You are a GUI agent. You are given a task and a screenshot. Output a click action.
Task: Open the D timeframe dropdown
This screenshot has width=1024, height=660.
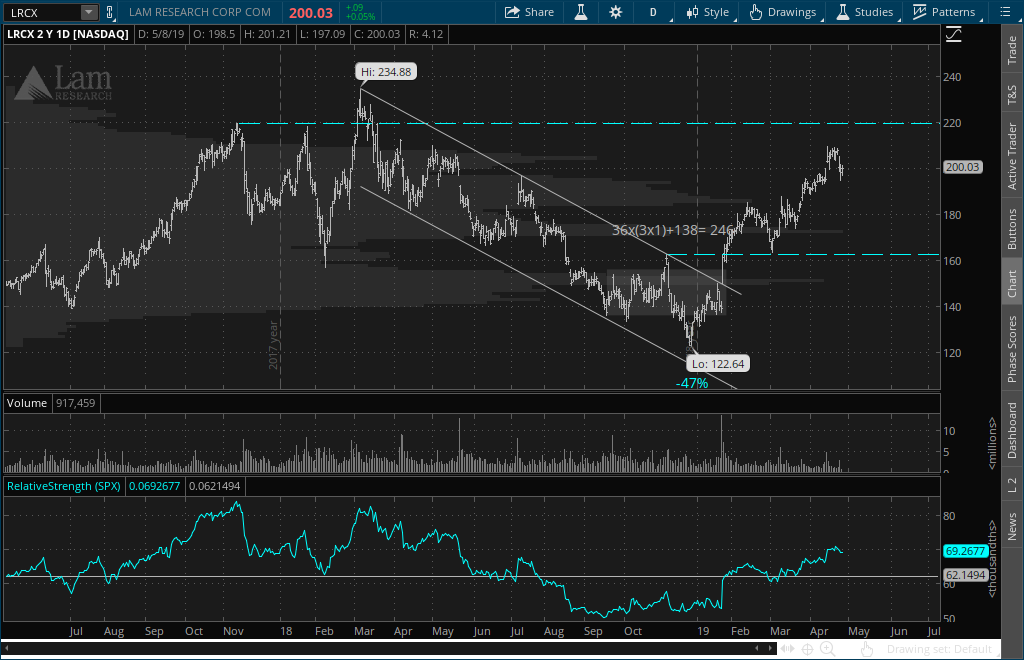653,12
